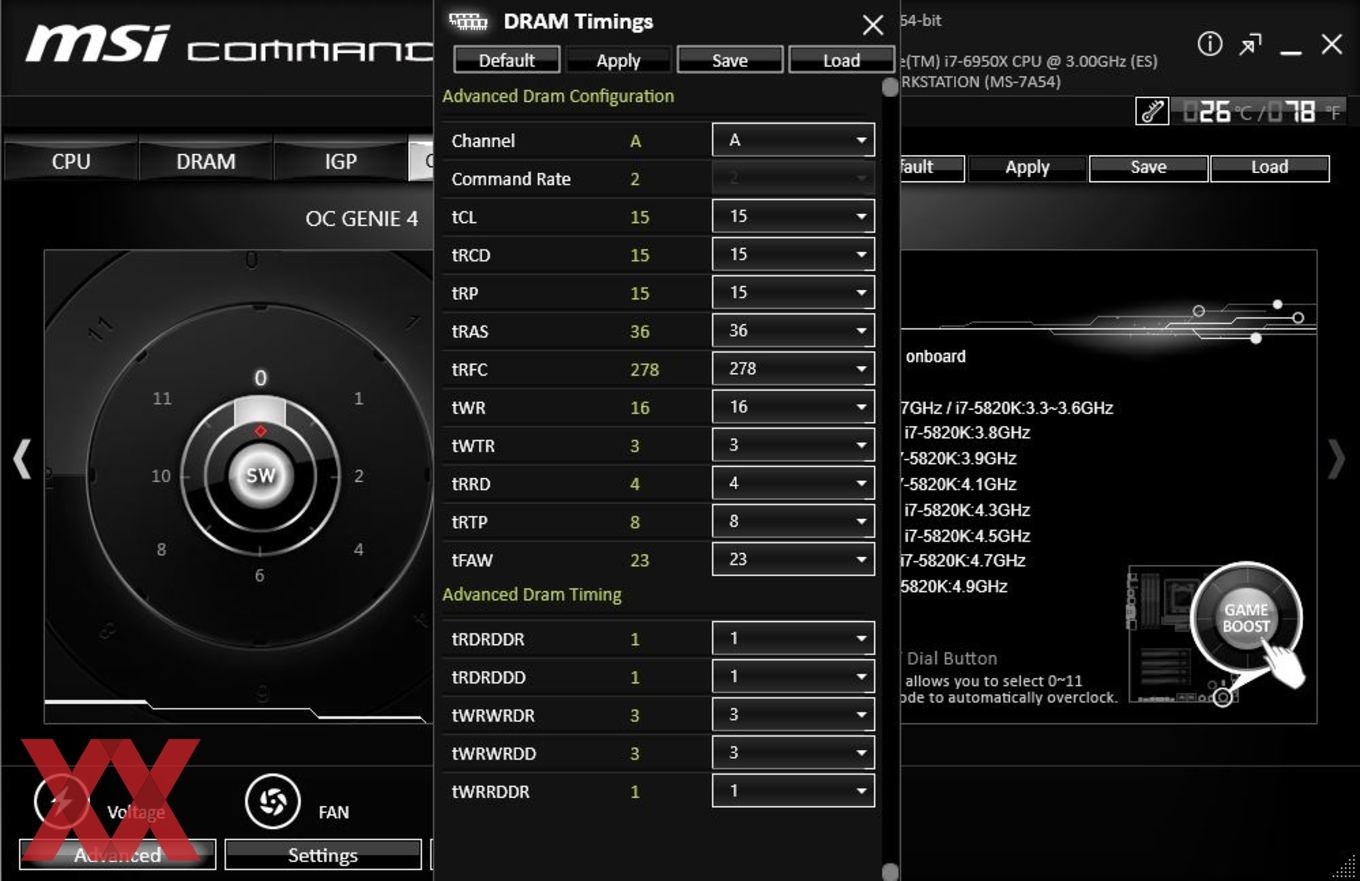
Task: Click Apply in DRAM Timings panel
Action: 618,60
